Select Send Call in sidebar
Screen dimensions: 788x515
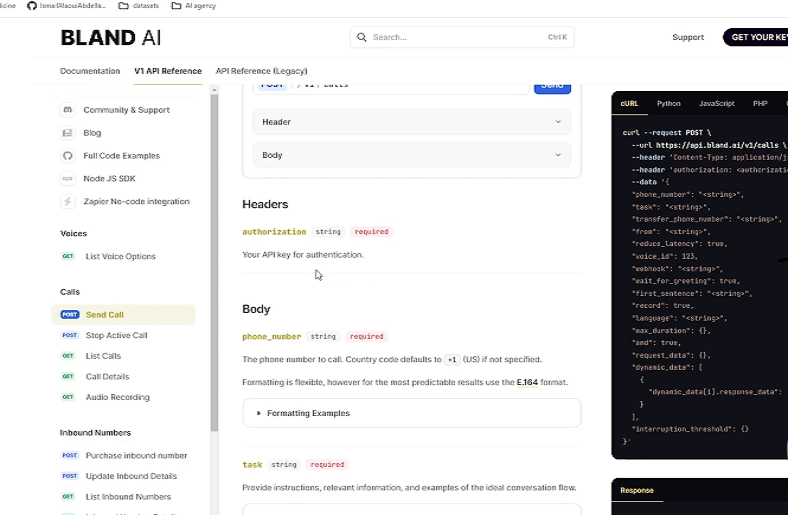click(123, 315)
